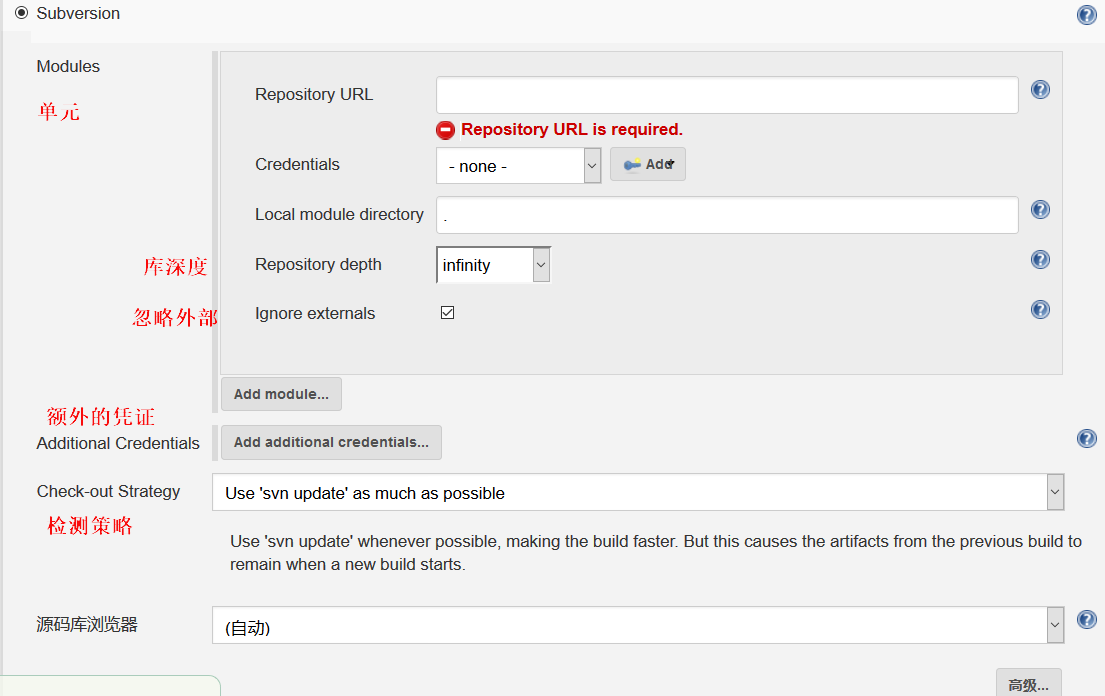1105x696 pixels.
Task: Click the svn update description text
Action: [x=655, y=553]
